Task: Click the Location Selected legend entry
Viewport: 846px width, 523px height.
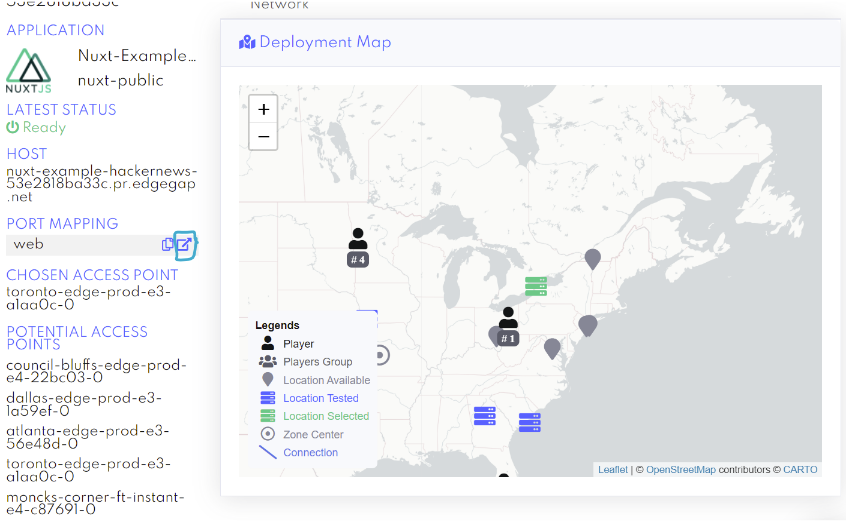Action: 325,416
